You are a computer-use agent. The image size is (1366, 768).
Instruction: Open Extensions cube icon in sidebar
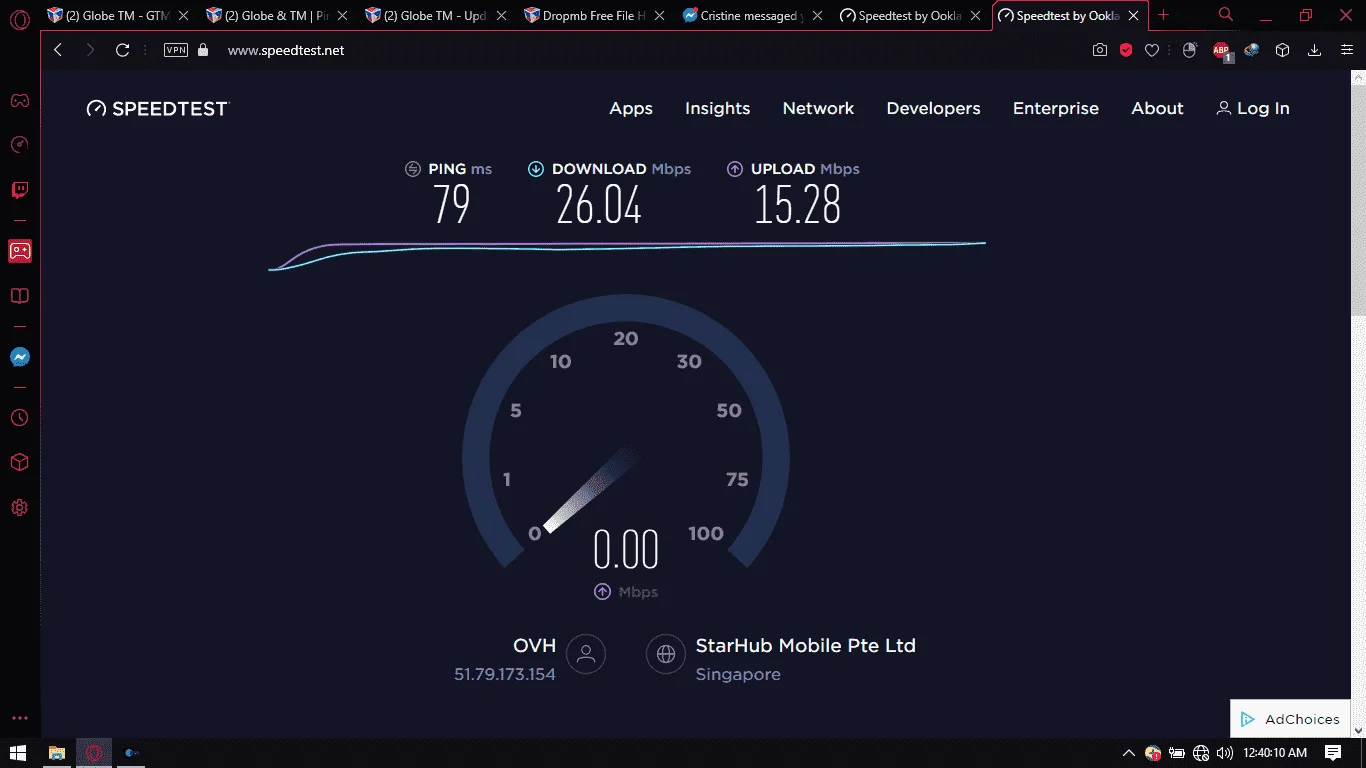tap(19, 463)
